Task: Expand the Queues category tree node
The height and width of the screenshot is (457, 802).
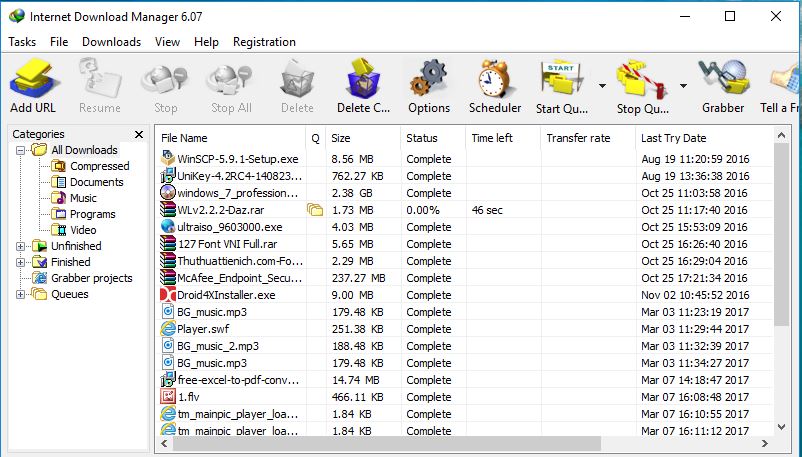Action: point(21,294)
